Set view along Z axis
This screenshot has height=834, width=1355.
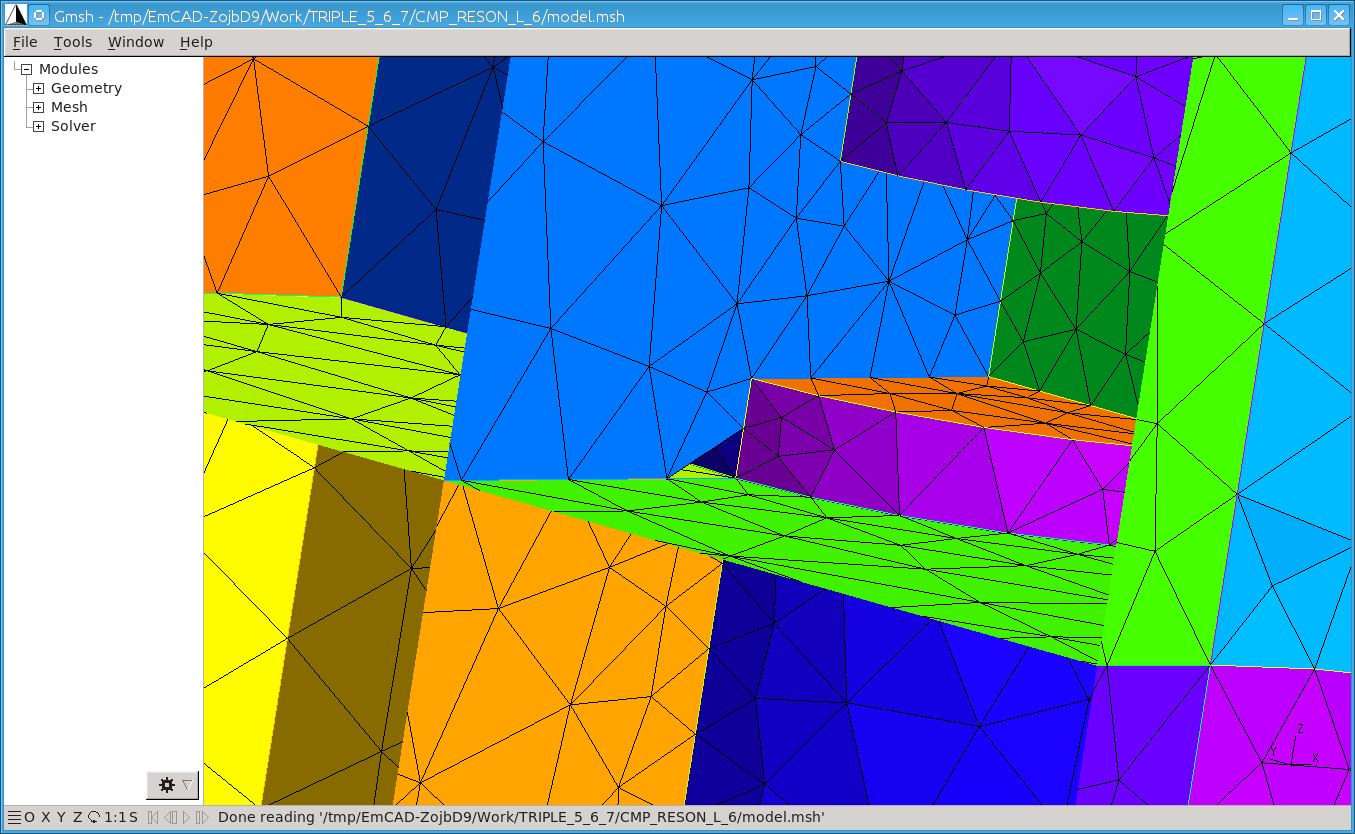click(78, 817)
